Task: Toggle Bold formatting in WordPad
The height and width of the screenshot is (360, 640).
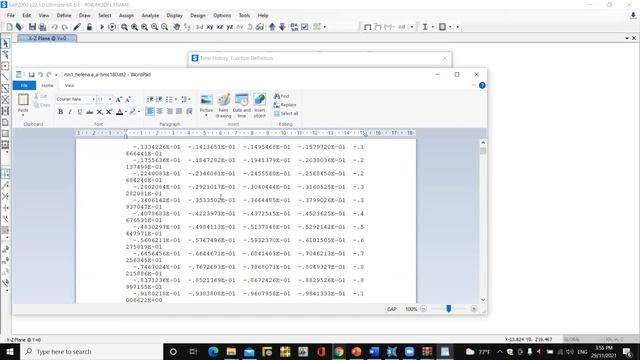Action: tap(60, 111)
